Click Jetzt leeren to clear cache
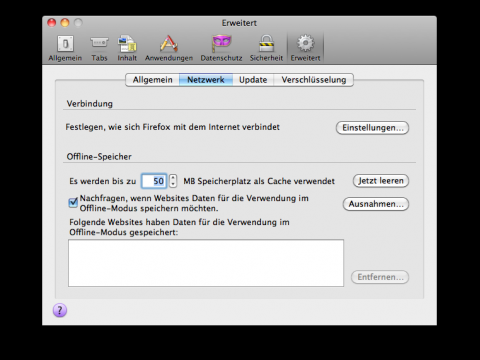The height and width of the screenshot is (360, 480). [381, 181]
